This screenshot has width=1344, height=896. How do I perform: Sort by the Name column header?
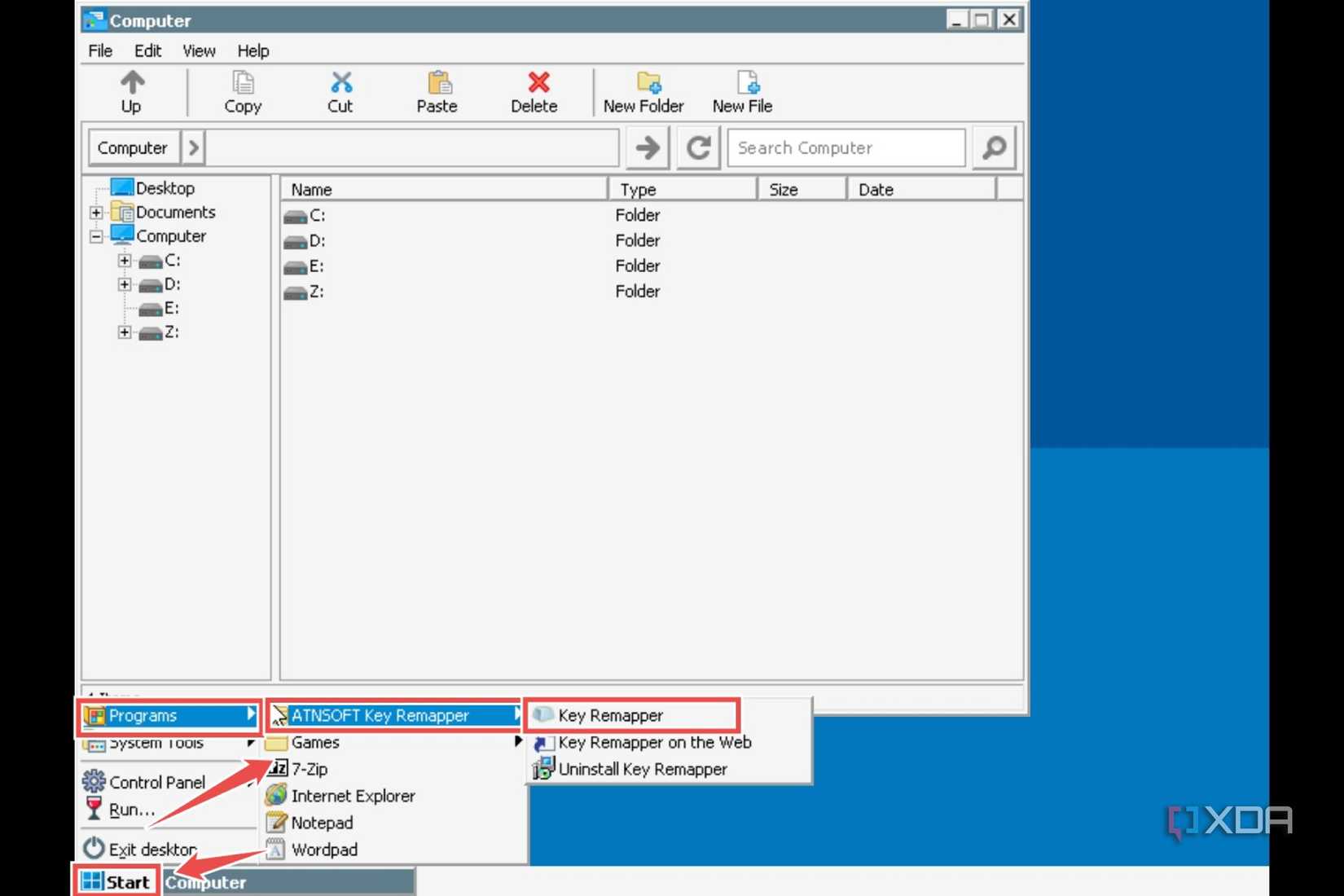coord(445,190)
